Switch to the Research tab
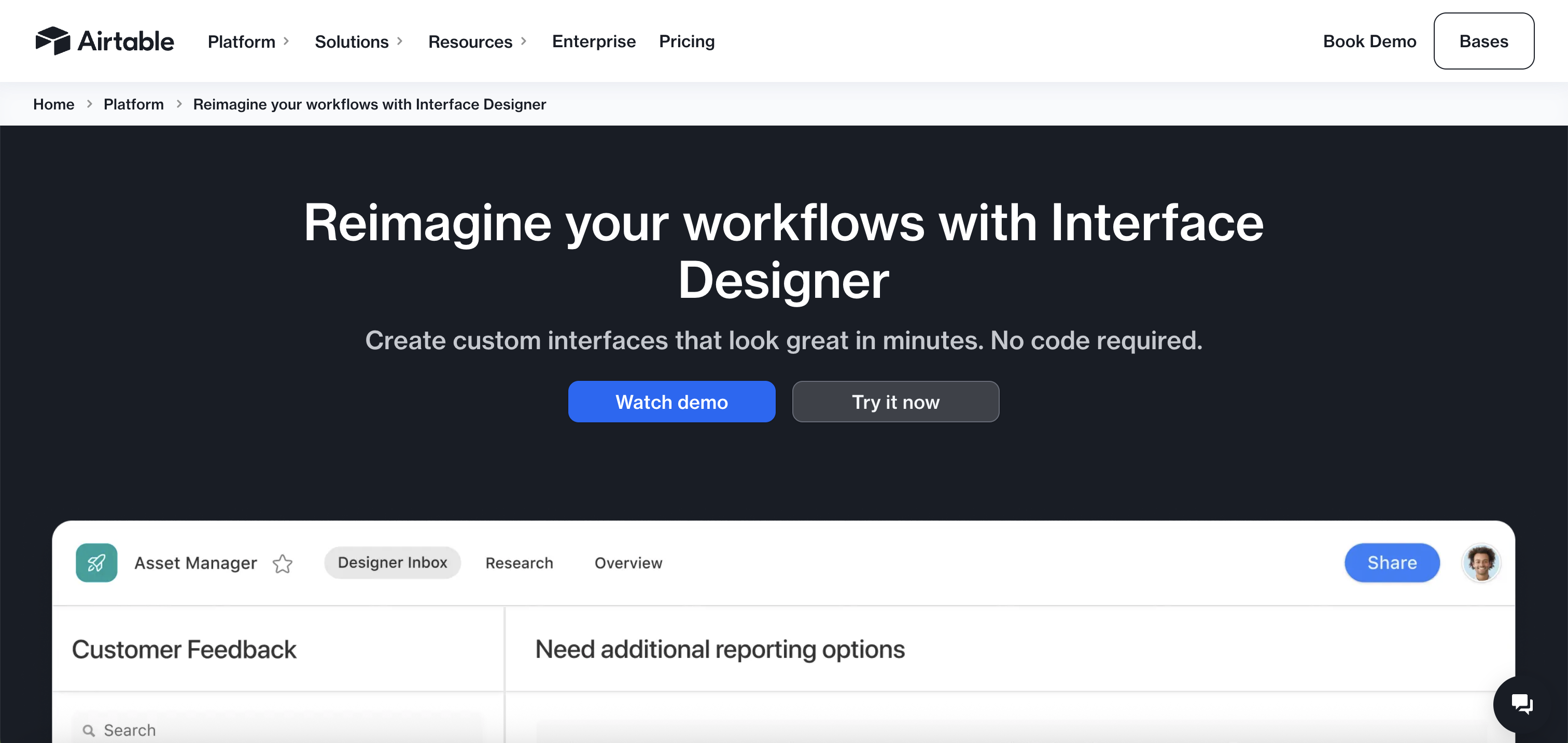 click(x=519, y=563)
